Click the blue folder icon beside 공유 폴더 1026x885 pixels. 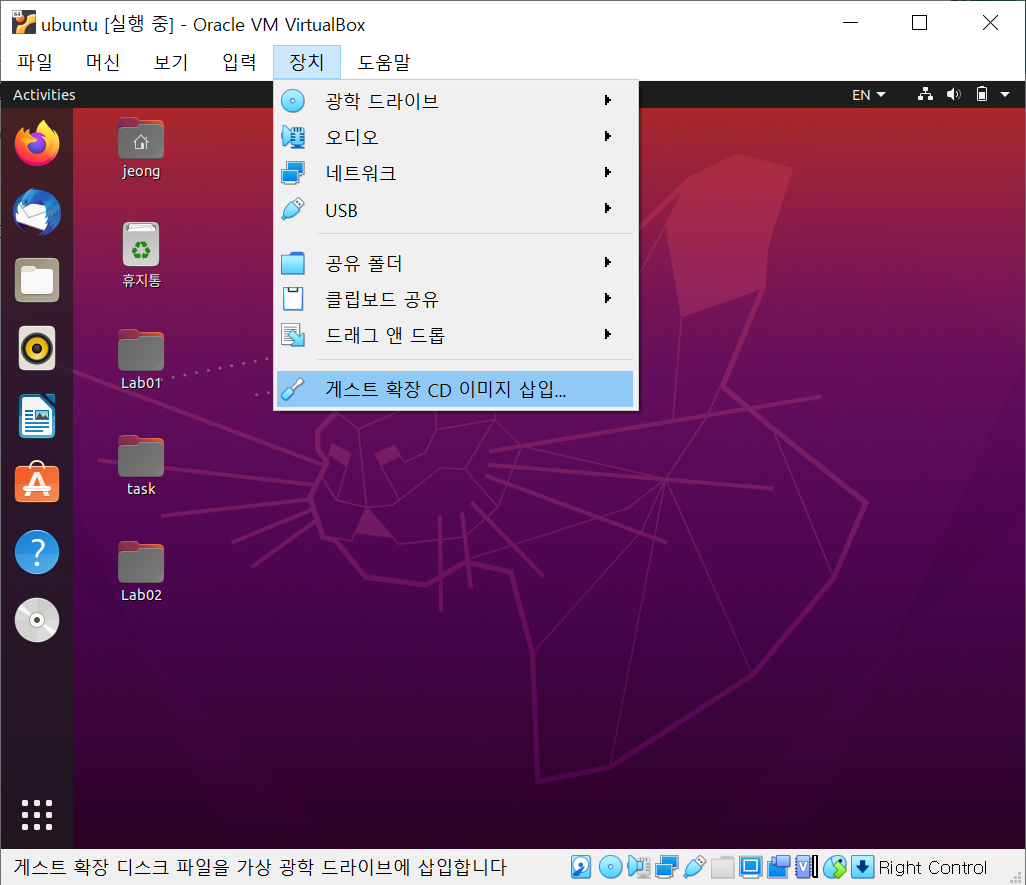(x=292, y=263)
